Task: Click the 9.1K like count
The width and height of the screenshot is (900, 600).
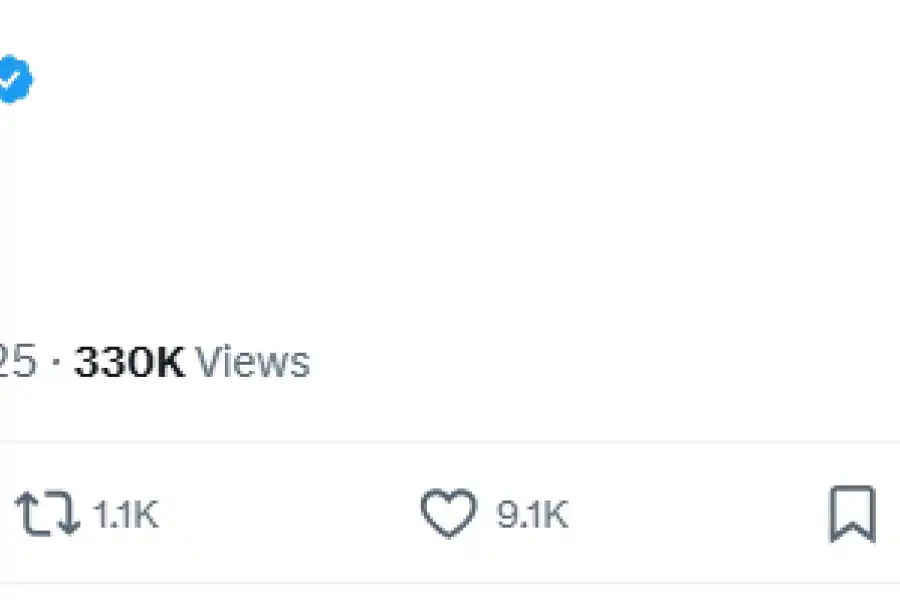Action: coord(532,515)
